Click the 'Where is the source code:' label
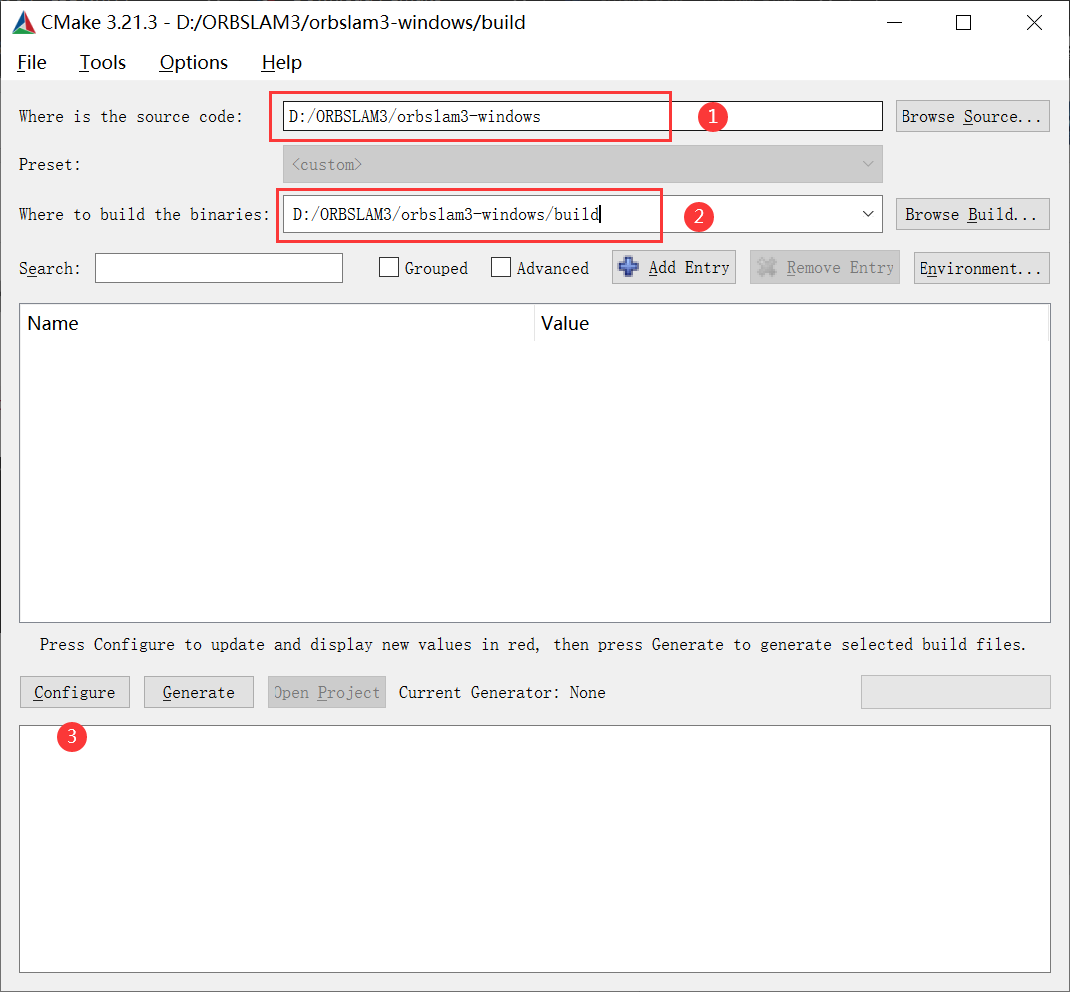This screenshot has height=992, width=1070. [x=130, y=117]
